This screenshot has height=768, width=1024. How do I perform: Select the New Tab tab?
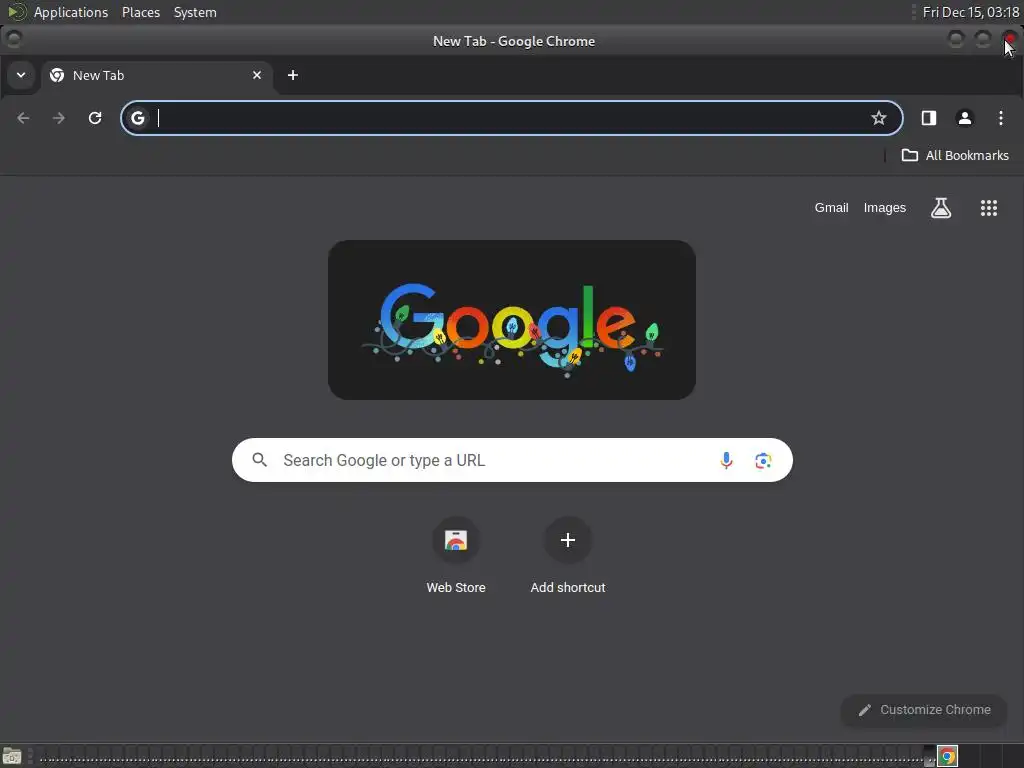157,75
